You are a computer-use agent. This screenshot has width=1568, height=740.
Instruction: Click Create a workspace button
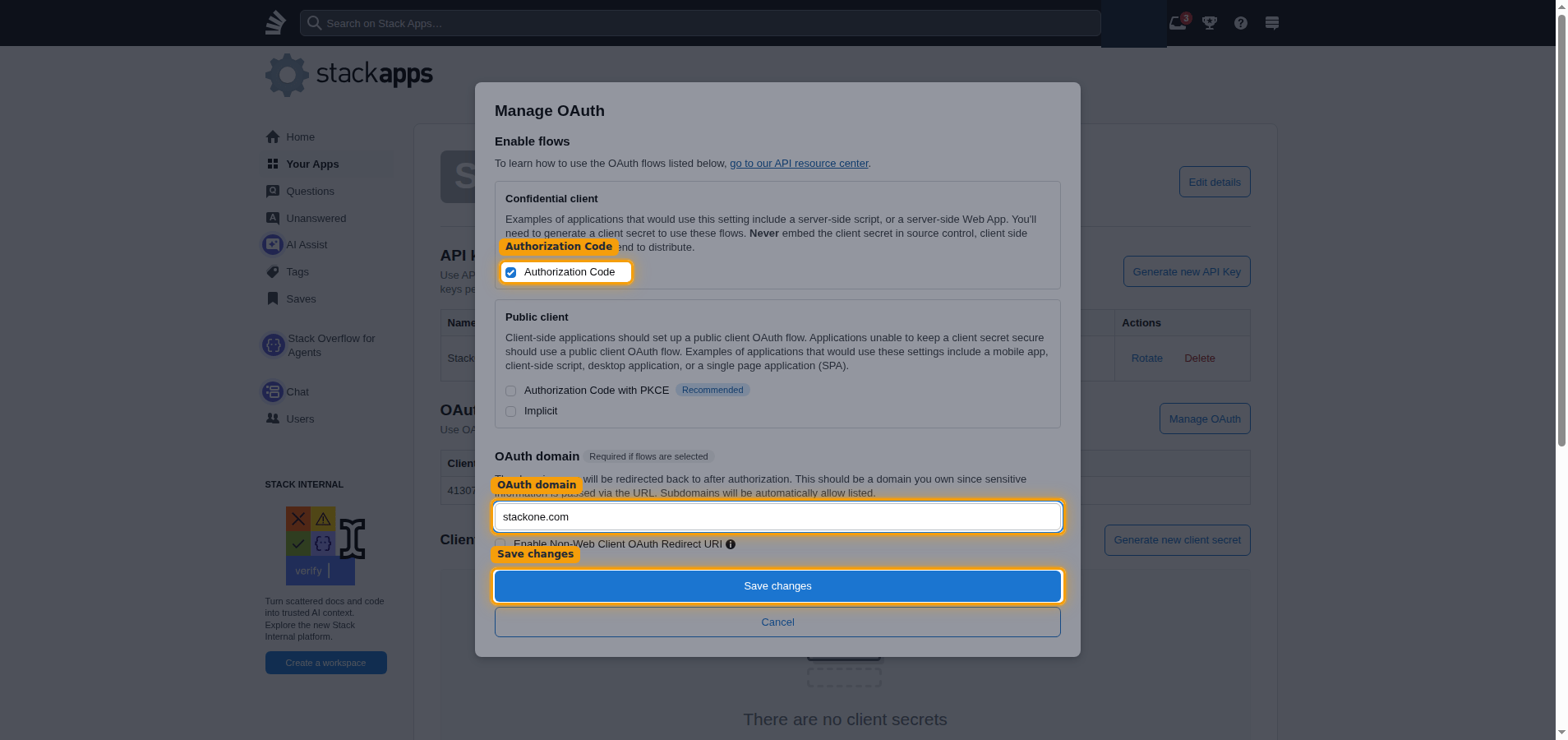click(325, 663)
